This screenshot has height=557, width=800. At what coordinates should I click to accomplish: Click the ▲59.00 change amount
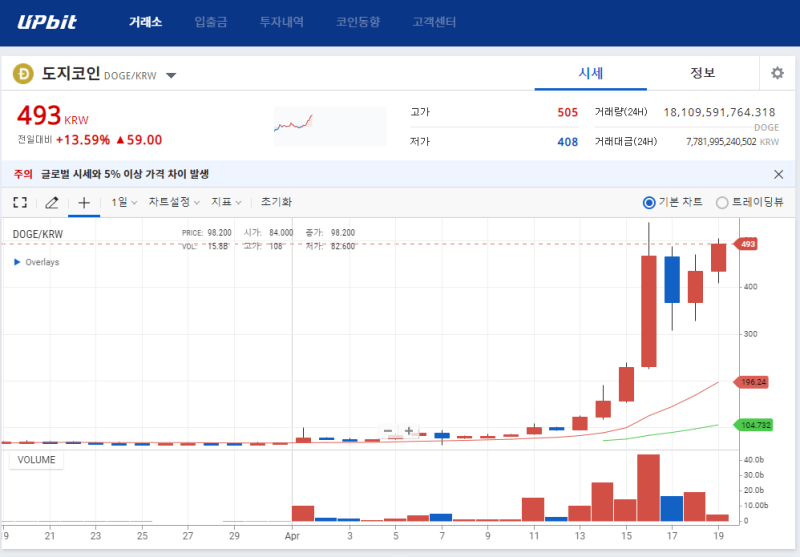(139, 140)
